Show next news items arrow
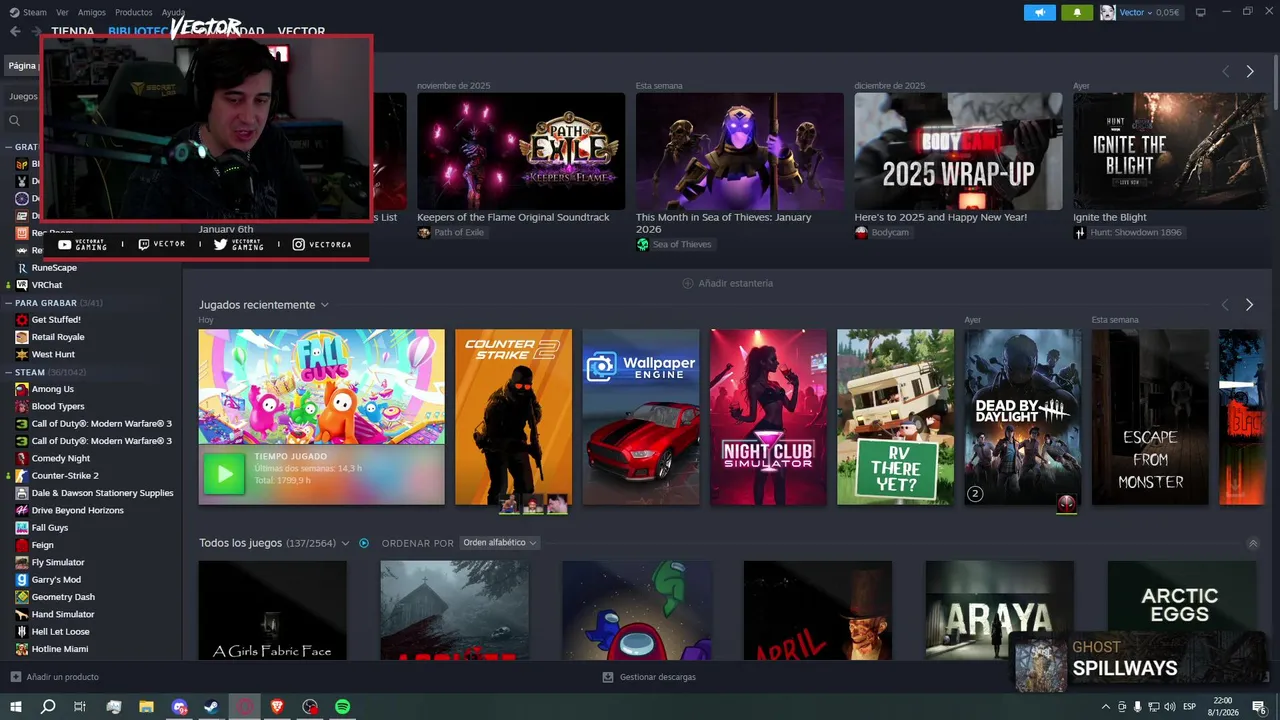This screenshot has width=1280, height=720. (1249, 71)
